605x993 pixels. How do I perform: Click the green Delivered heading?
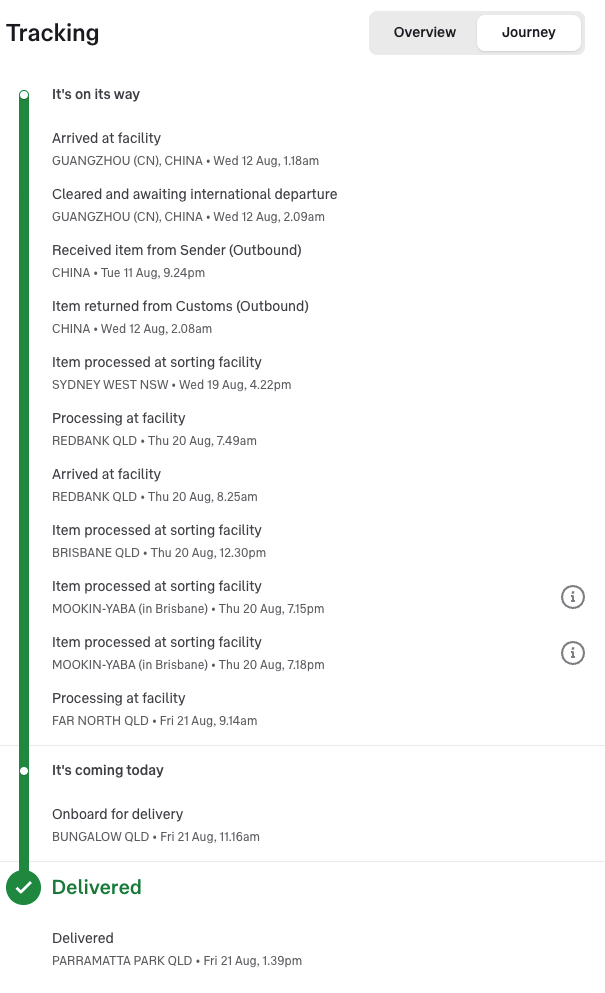tap(96, 887)
